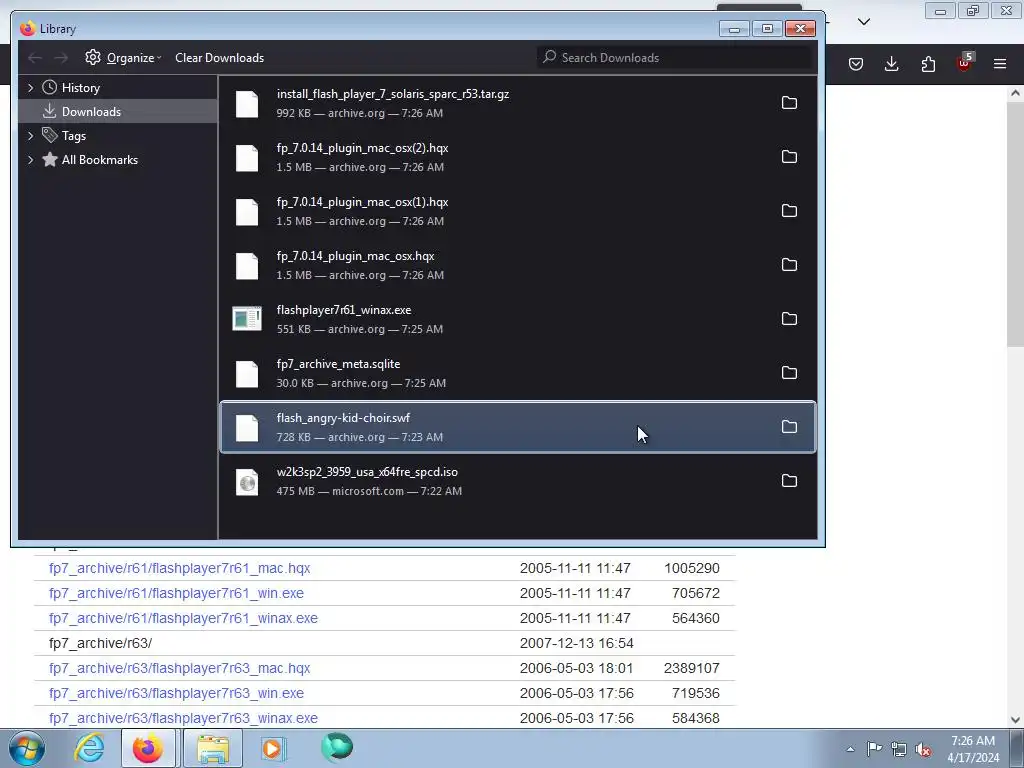Open the Windows Start button
This screenshot has width=1024, height=768.
tap(26, 748)
